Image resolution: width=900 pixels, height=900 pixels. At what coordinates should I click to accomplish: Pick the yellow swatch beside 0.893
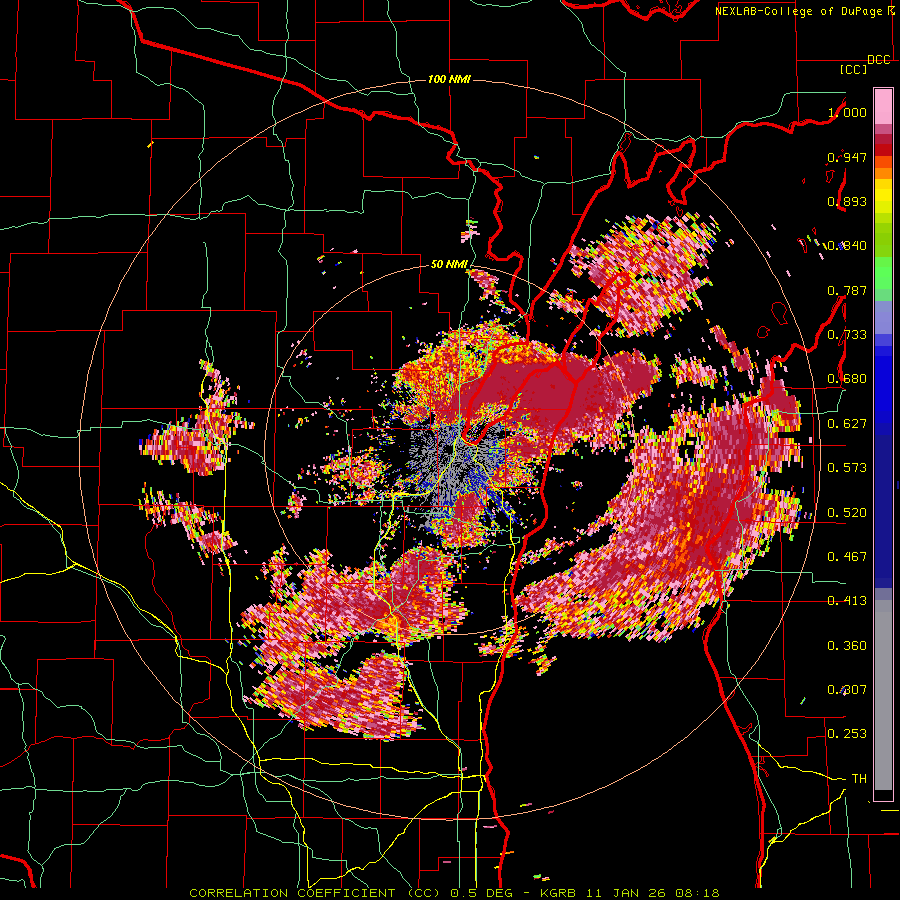pos(883,200)
